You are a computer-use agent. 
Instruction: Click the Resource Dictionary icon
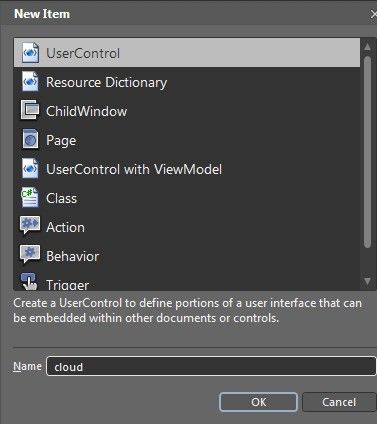(30, 82)
